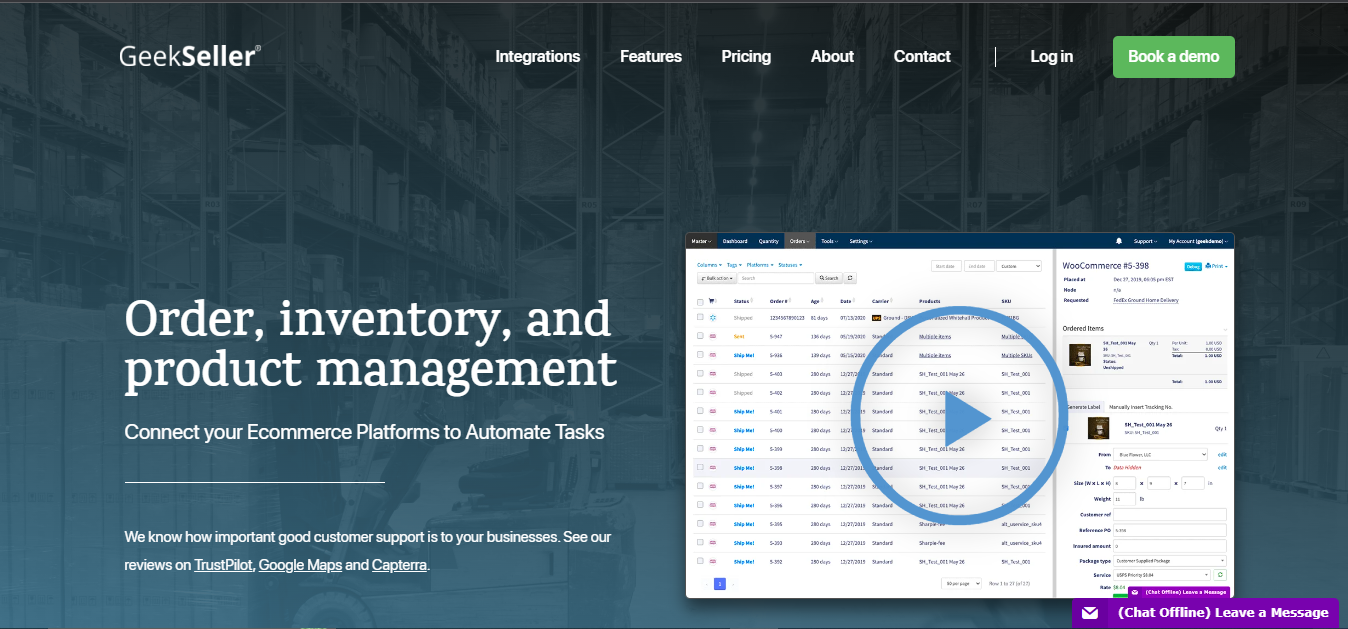Click the Book a demo button
1348x629 pixels.
point(1173,57)
